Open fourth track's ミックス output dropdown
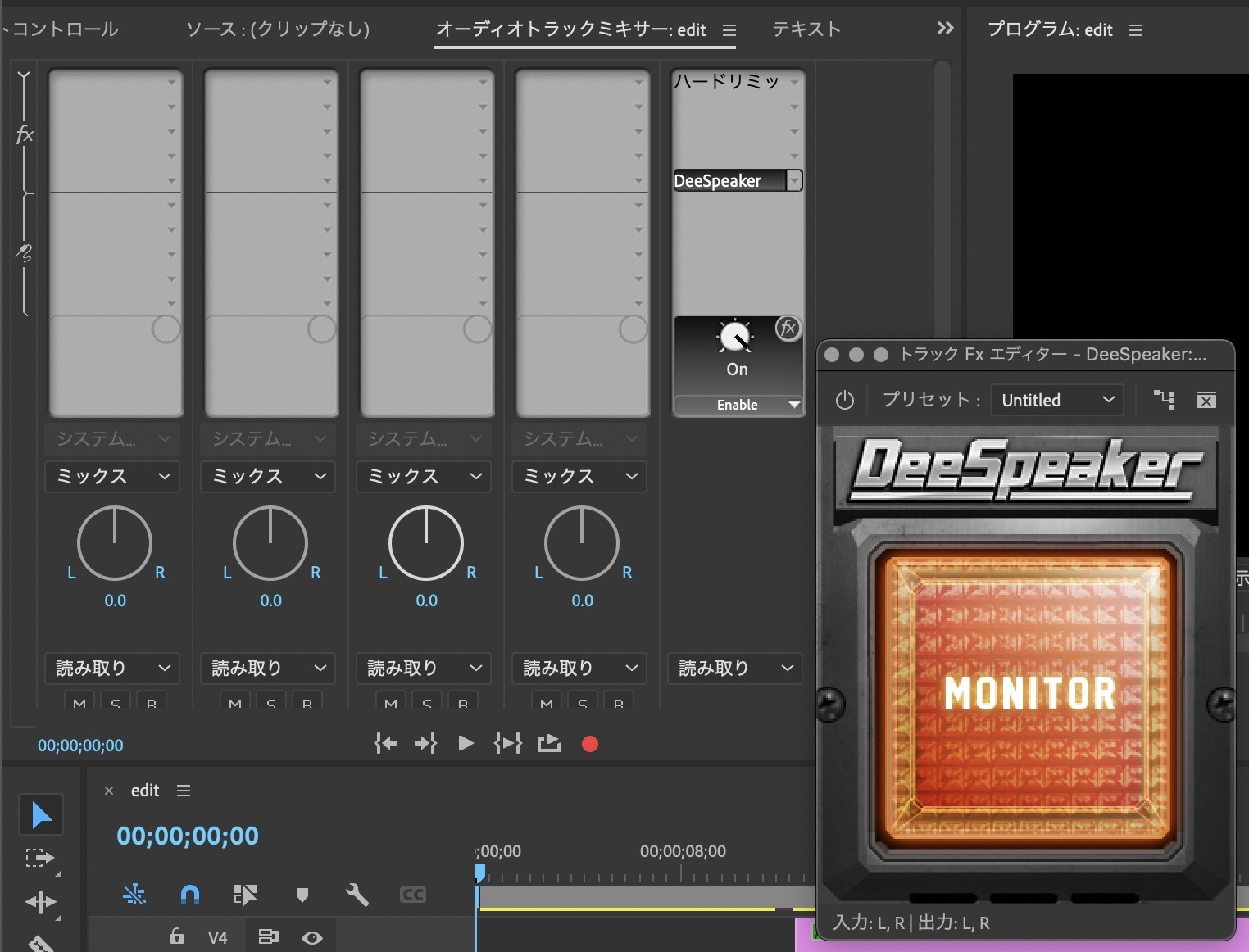Image resolution: width=1249 pixels, height=952 pixels. [579, 476]
